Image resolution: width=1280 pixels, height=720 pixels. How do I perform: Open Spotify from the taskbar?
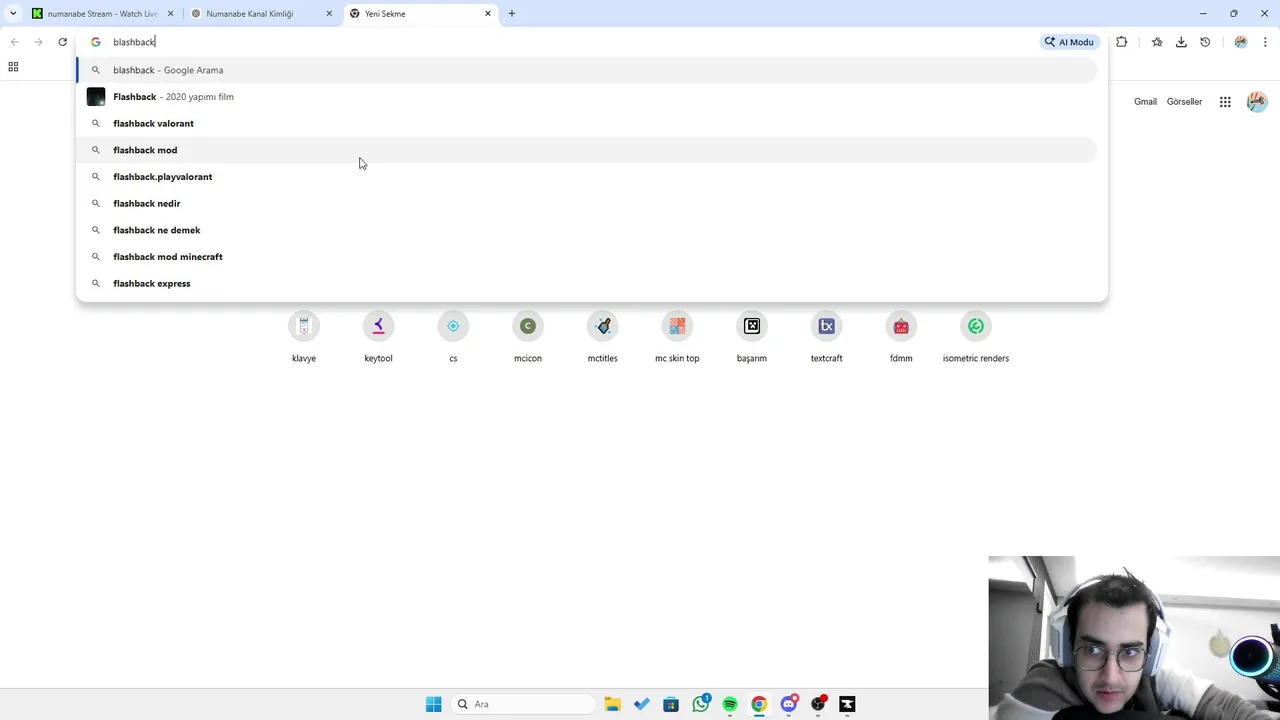730,704
